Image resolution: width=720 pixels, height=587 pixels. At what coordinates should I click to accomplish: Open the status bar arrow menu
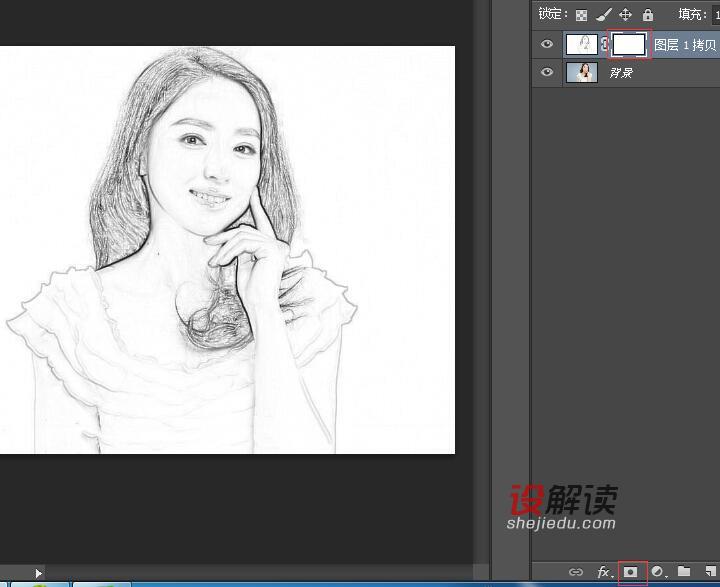tap(39, 573)
